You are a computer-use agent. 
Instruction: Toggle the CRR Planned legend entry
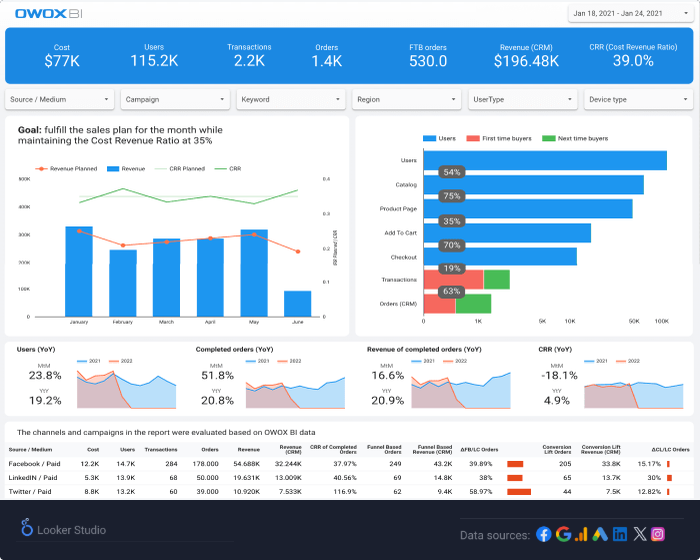coord(179,168)
